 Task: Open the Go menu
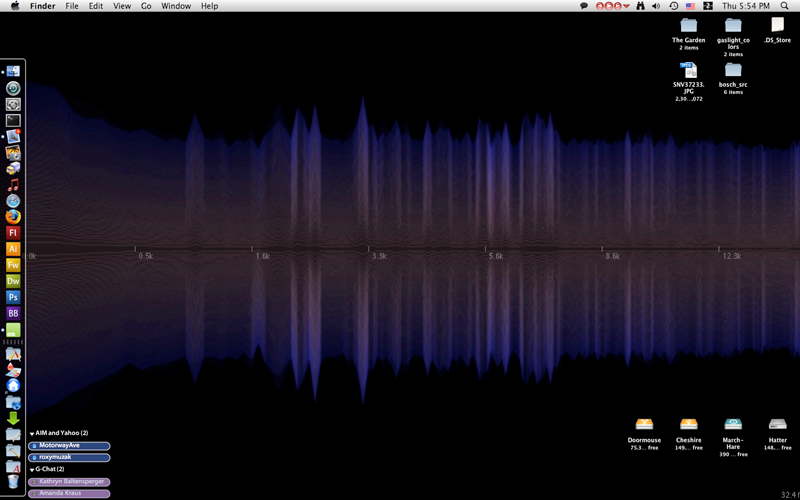[146, 6]
